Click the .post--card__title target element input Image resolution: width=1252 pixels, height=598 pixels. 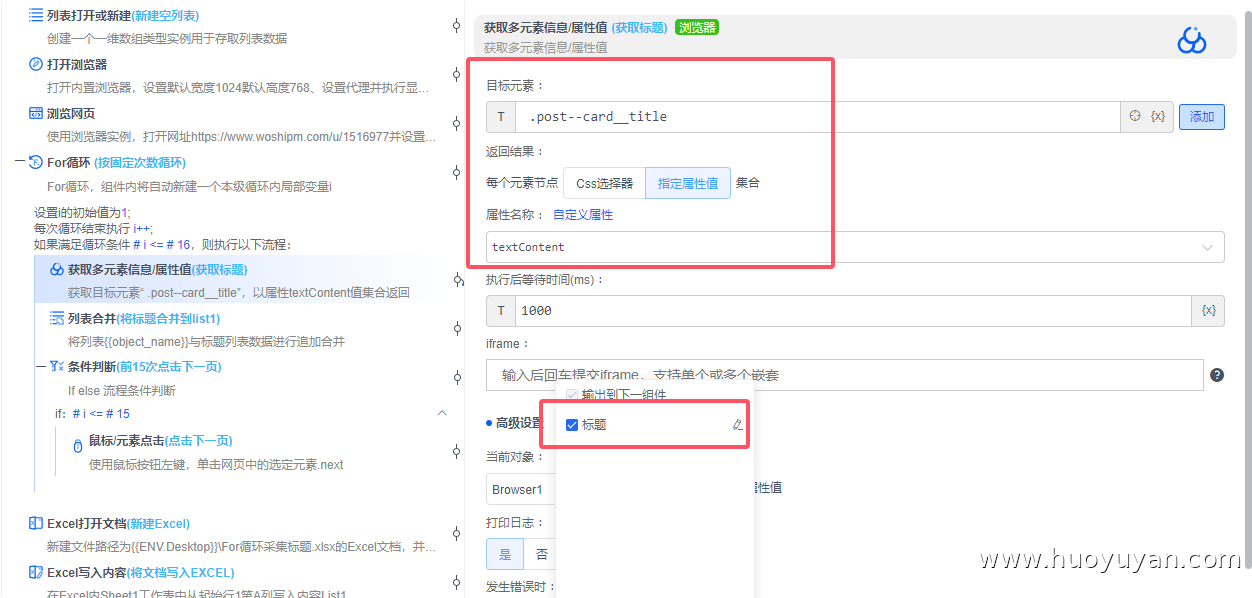tap(818, 117)
